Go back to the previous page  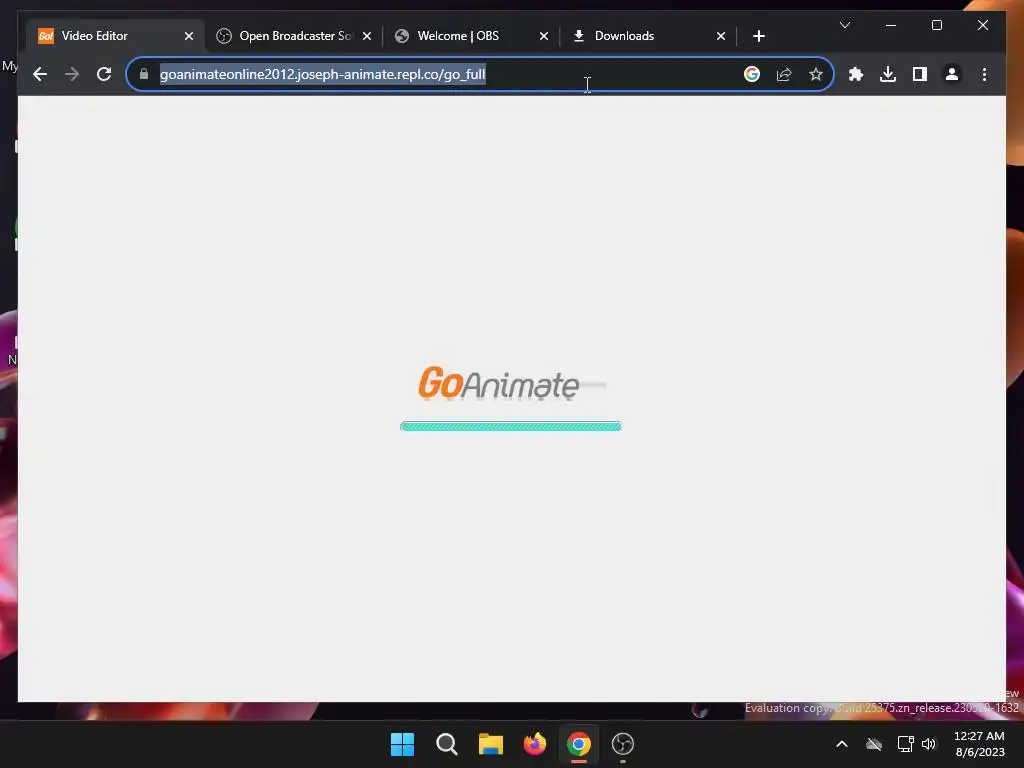pyautogui.click(x=40, y=74)
